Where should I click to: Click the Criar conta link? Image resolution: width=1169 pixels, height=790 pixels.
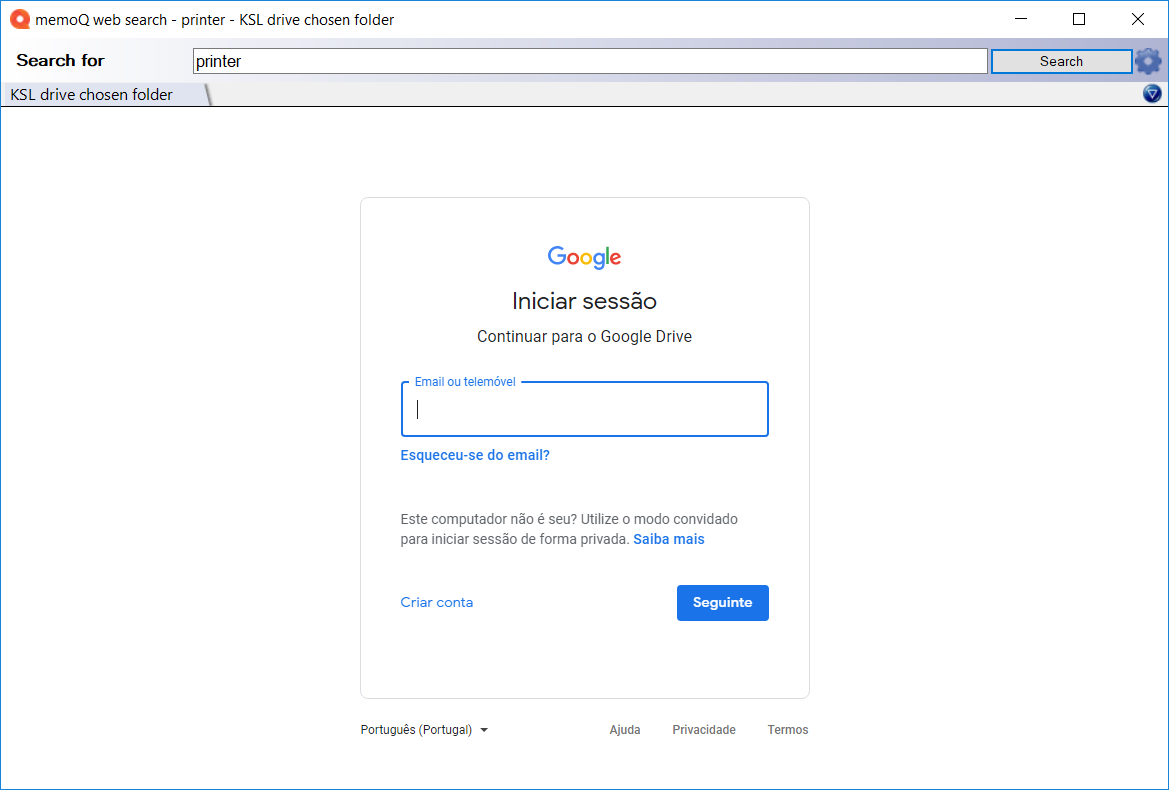pos(437,602)
